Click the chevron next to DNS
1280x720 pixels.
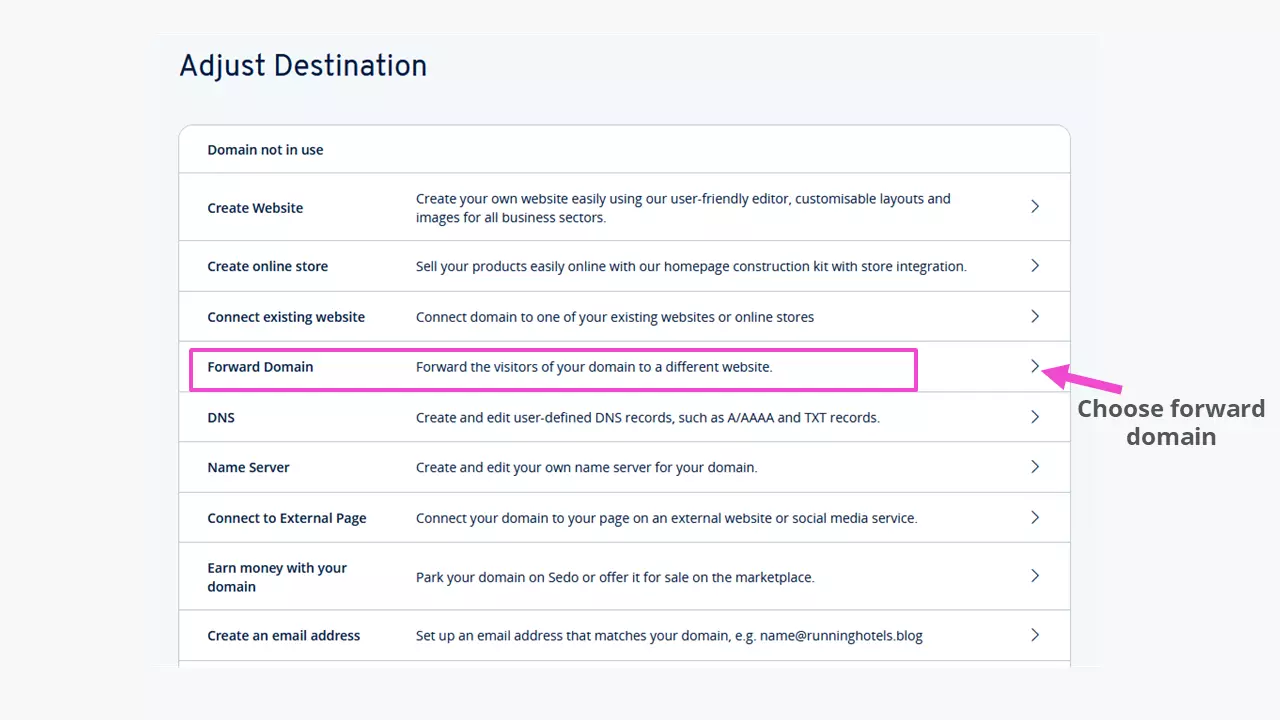1035,417
